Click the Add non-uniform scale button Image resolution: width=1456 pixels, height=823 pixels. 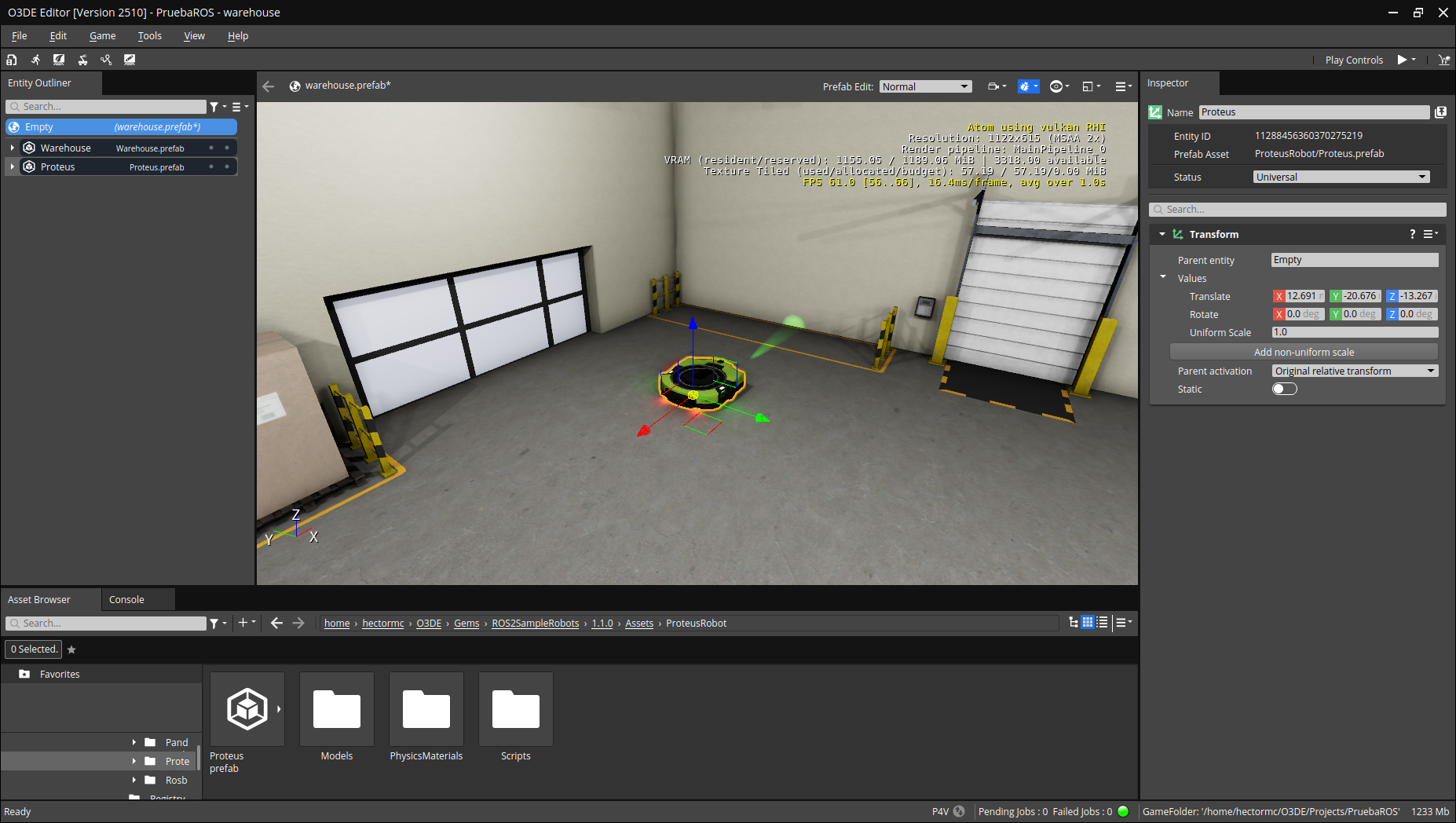click(x=1303, y=352)
